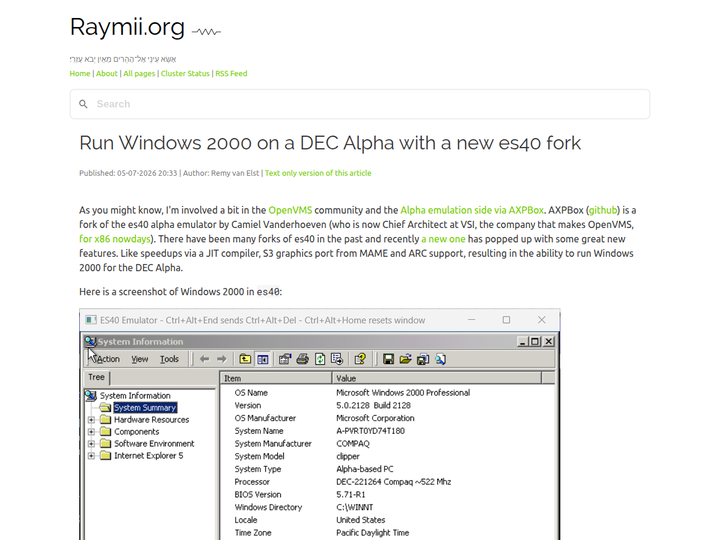Screen dimensions: 720x540
Task: Follow the for x86 nowdays link
Action: 115,239
